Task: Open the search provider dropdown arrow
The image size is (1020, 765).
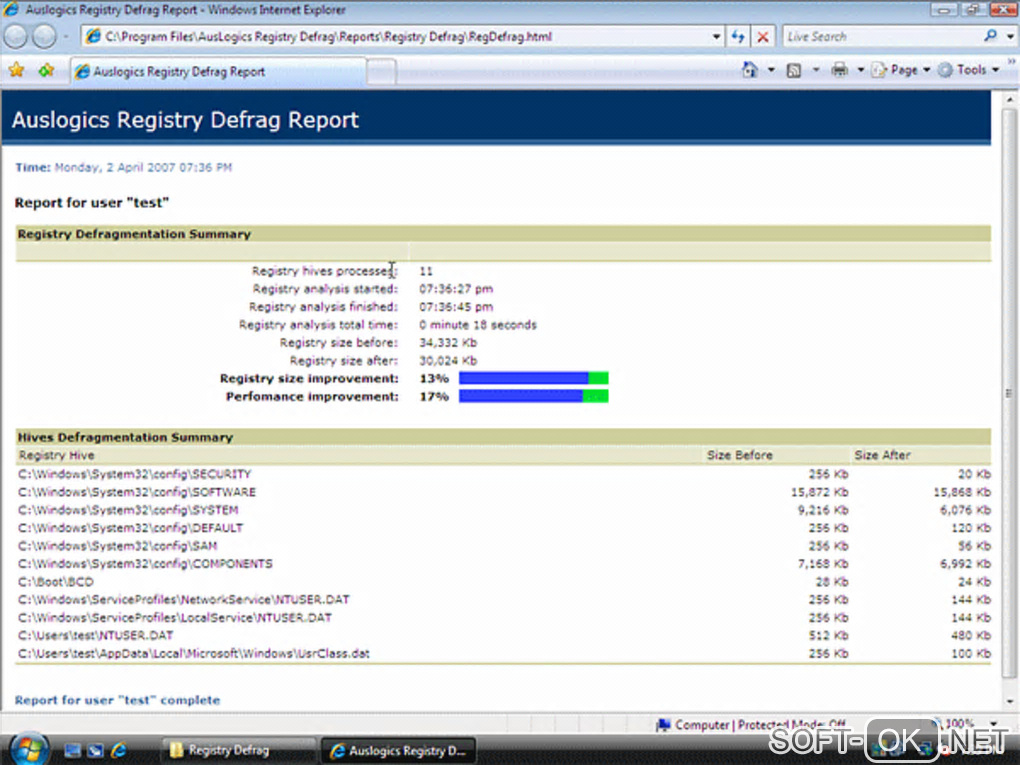Action: pyautogui.click(x=1010, y=36)
